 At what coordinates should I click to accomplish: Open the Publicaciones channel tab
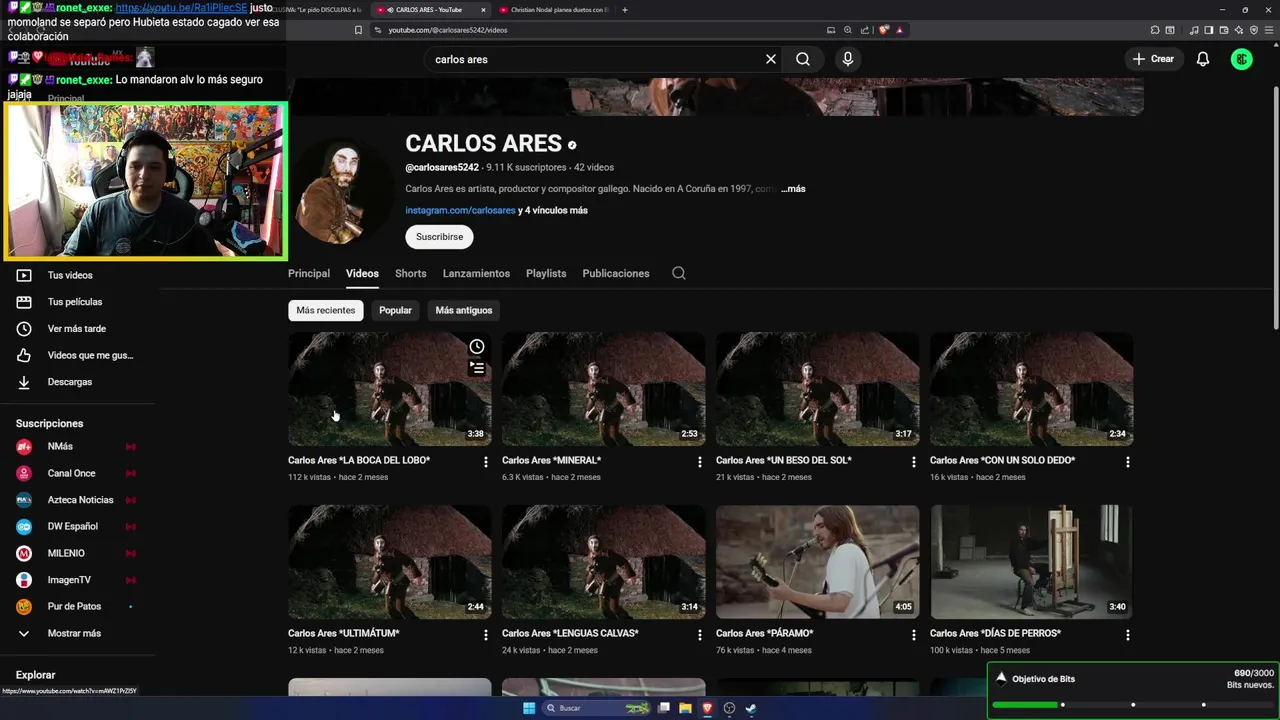coord(616,273)
